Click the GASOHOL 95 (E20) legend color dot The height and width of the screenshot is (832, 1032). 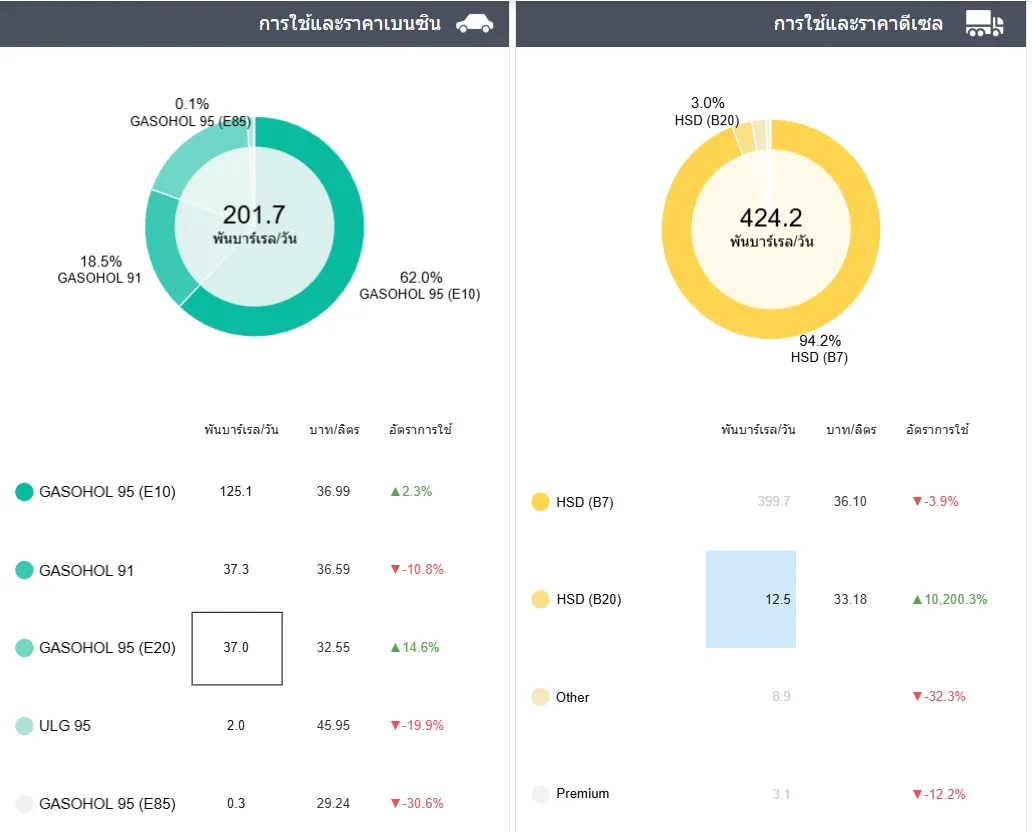(24, 648)
